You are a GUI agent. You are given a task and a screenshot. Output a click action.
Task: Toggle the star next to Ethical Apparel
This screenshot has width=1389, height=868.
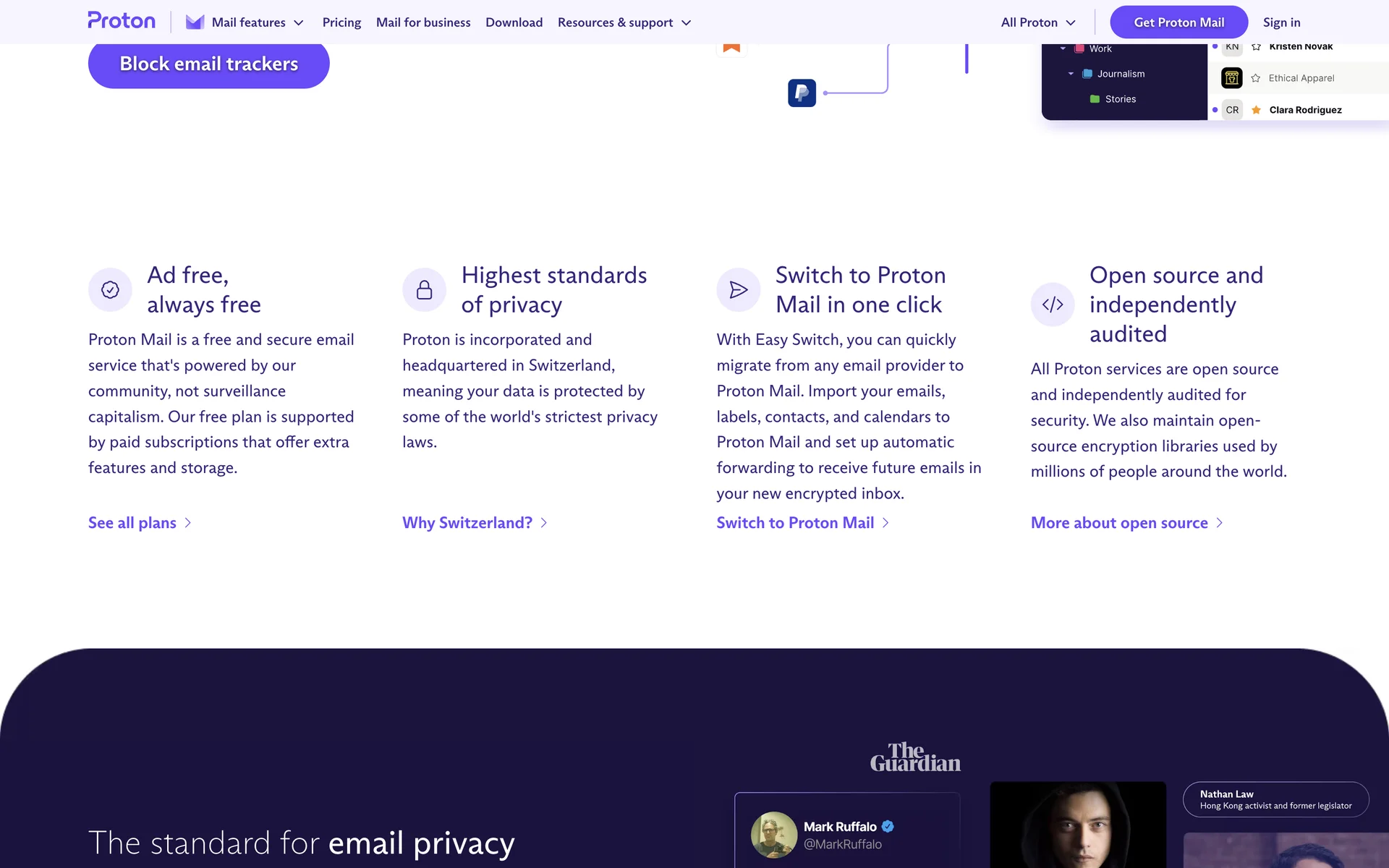point(1256,78)
